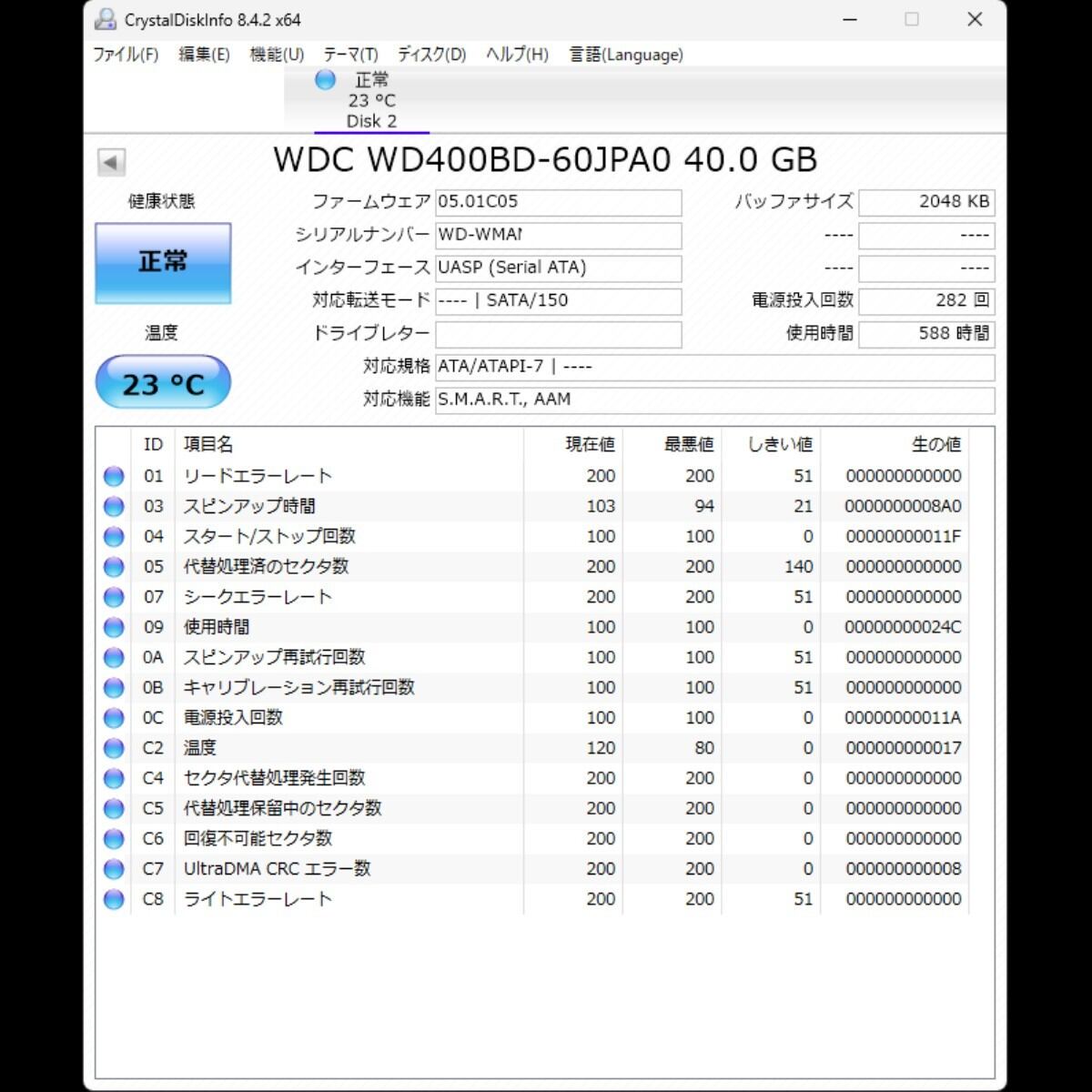Open the ディスク(D) menu
Screen dimensions: 1092x1092
(431, 55)
